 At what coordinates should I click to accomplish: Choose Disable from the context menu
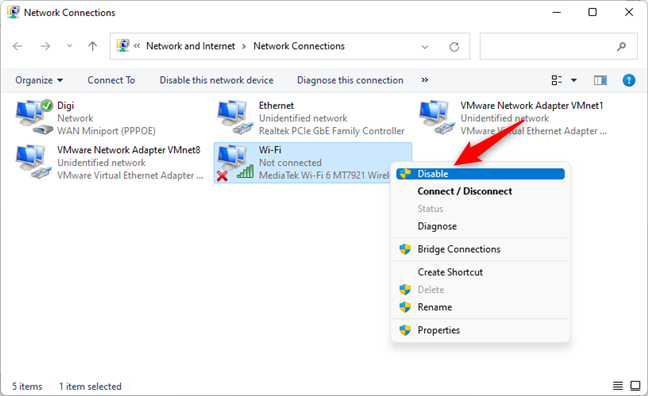(x=480, y=174)
